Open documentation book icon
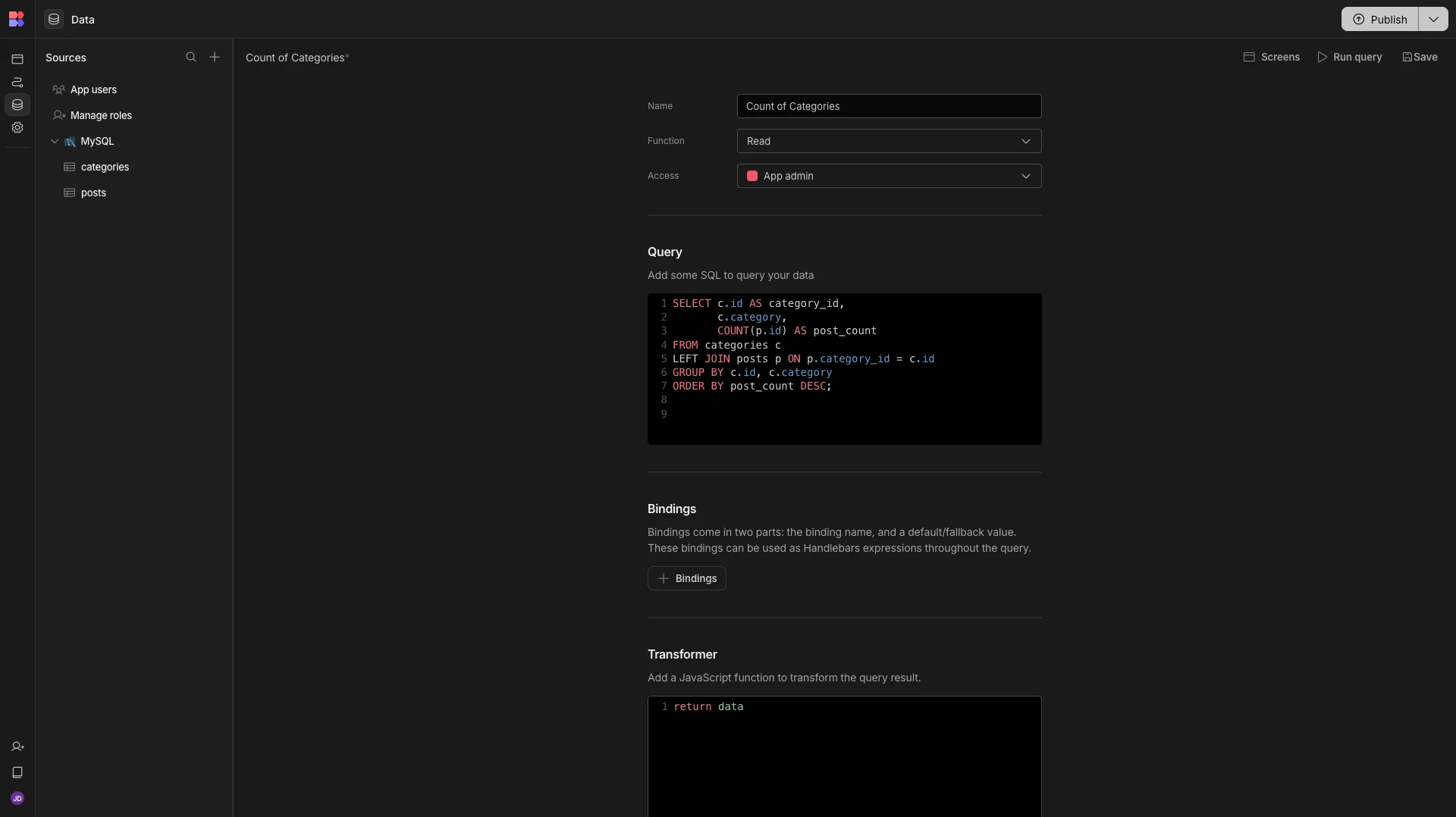Screen dimensions: 1456x817 17,772
